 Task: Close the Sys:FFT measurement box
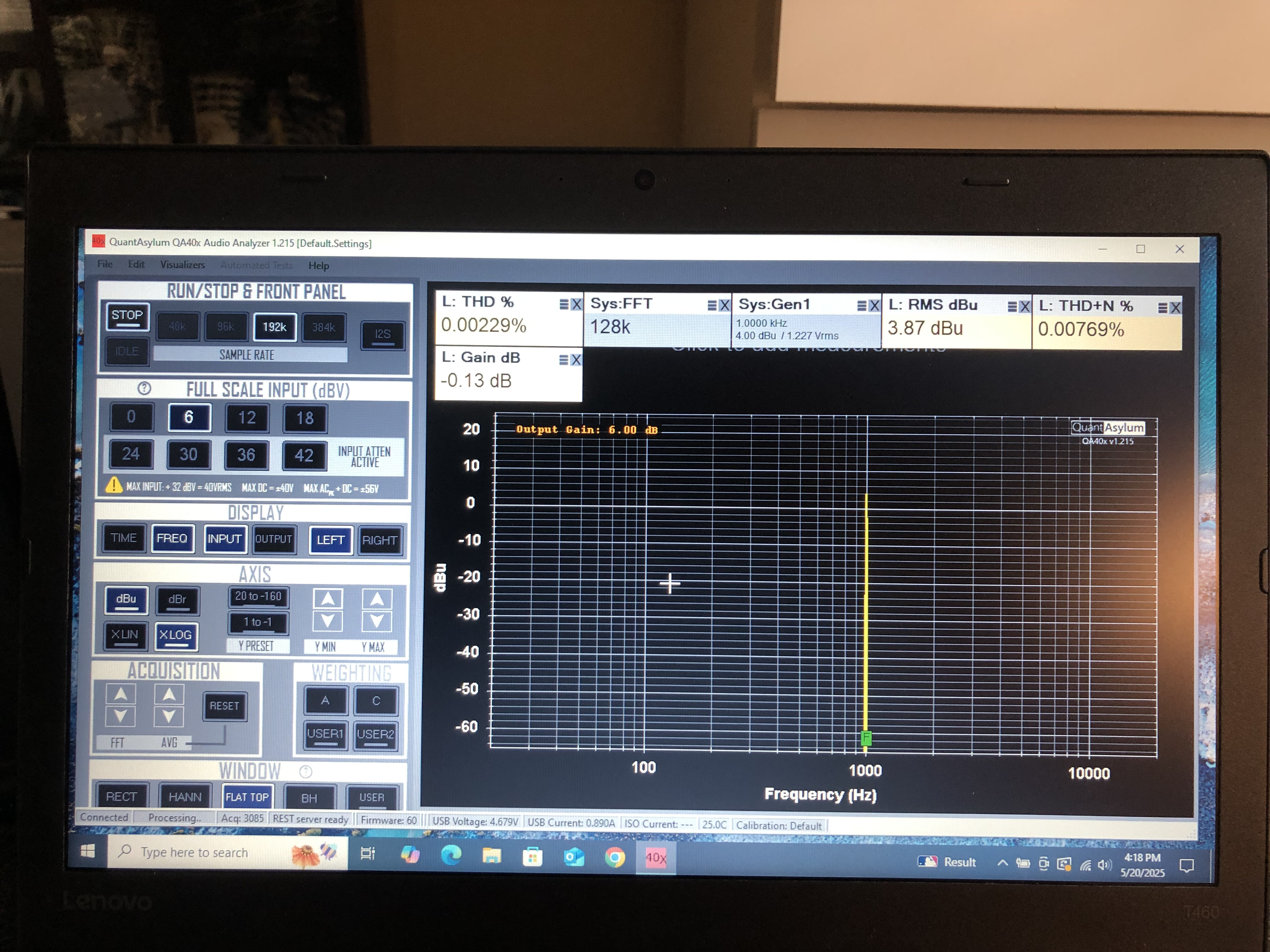point(724,306)
